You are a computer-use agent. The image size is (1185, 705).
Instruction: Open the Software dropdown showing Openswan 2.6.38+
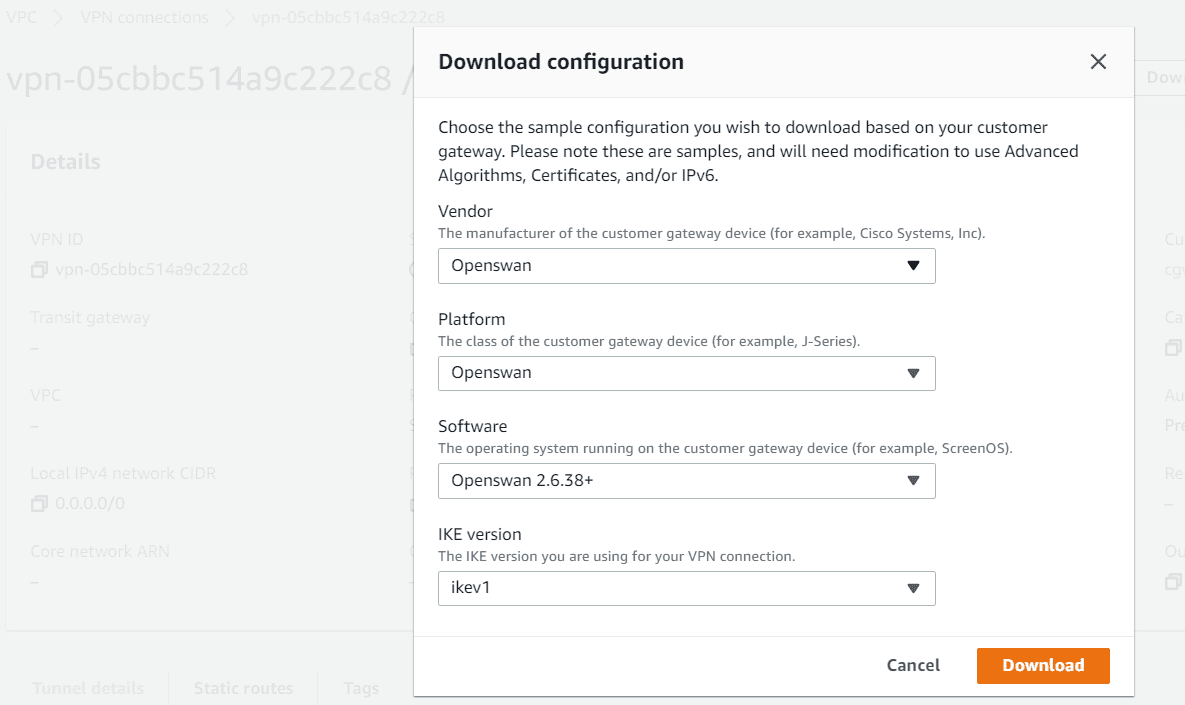(686, 481)
